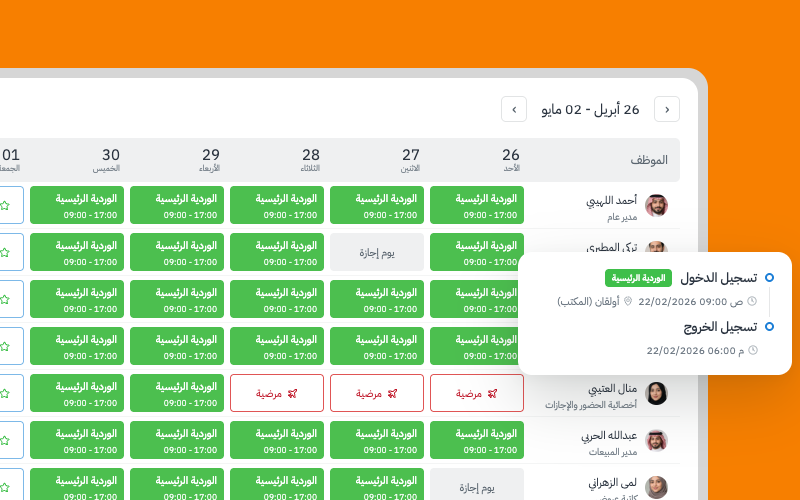Screen dimensions: 800x500
Task: Click the تسجيل الخروج timeline dot
Action: [x=769, y=327]
